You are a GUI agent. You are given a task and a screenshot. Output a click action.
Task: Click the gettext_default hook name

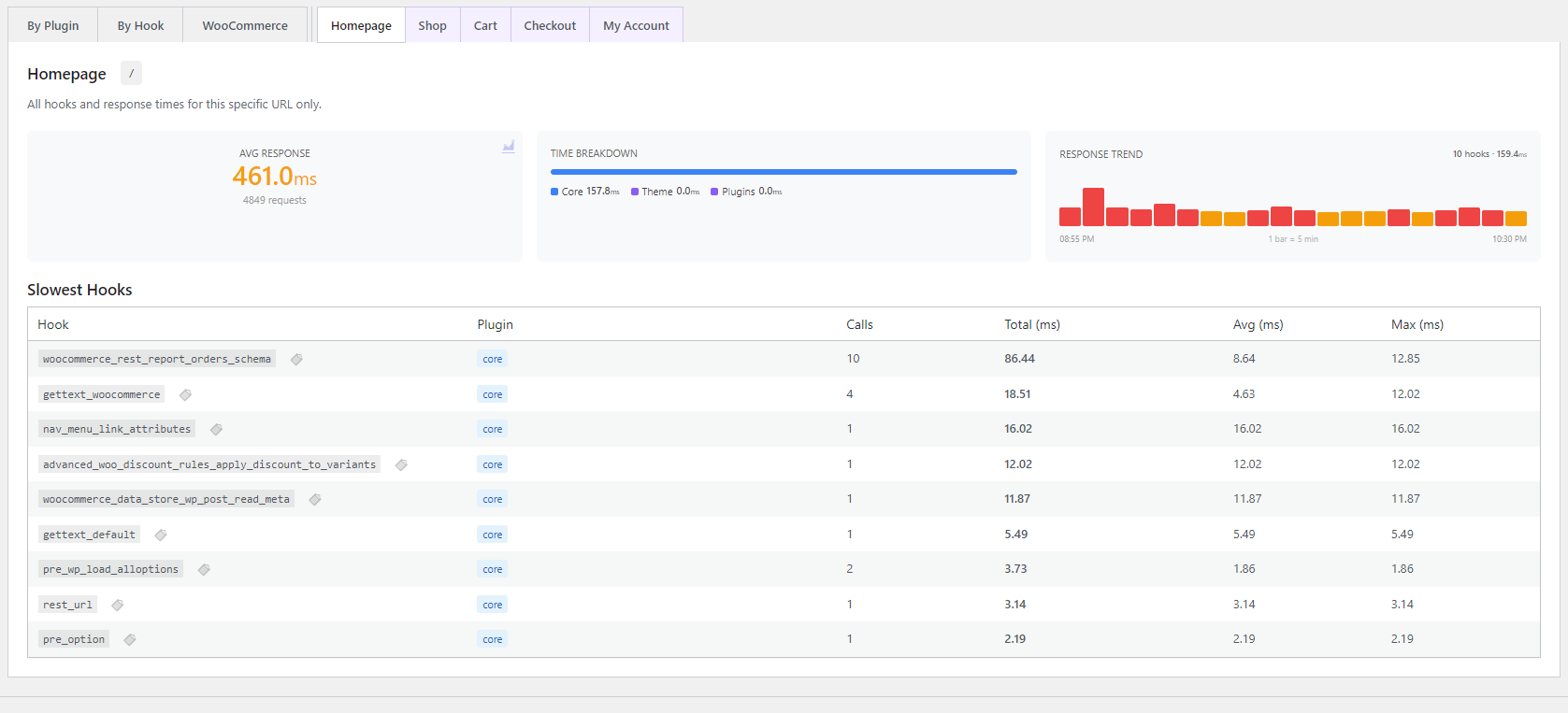coord(89,535)
